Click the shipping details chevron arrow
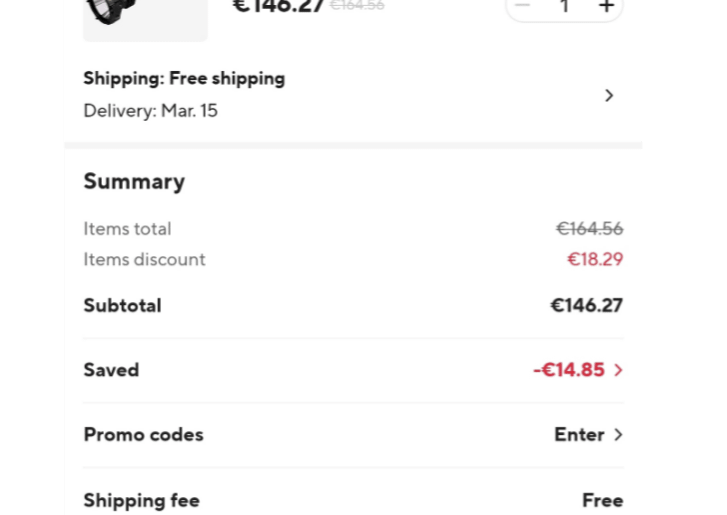 [609, 96]
